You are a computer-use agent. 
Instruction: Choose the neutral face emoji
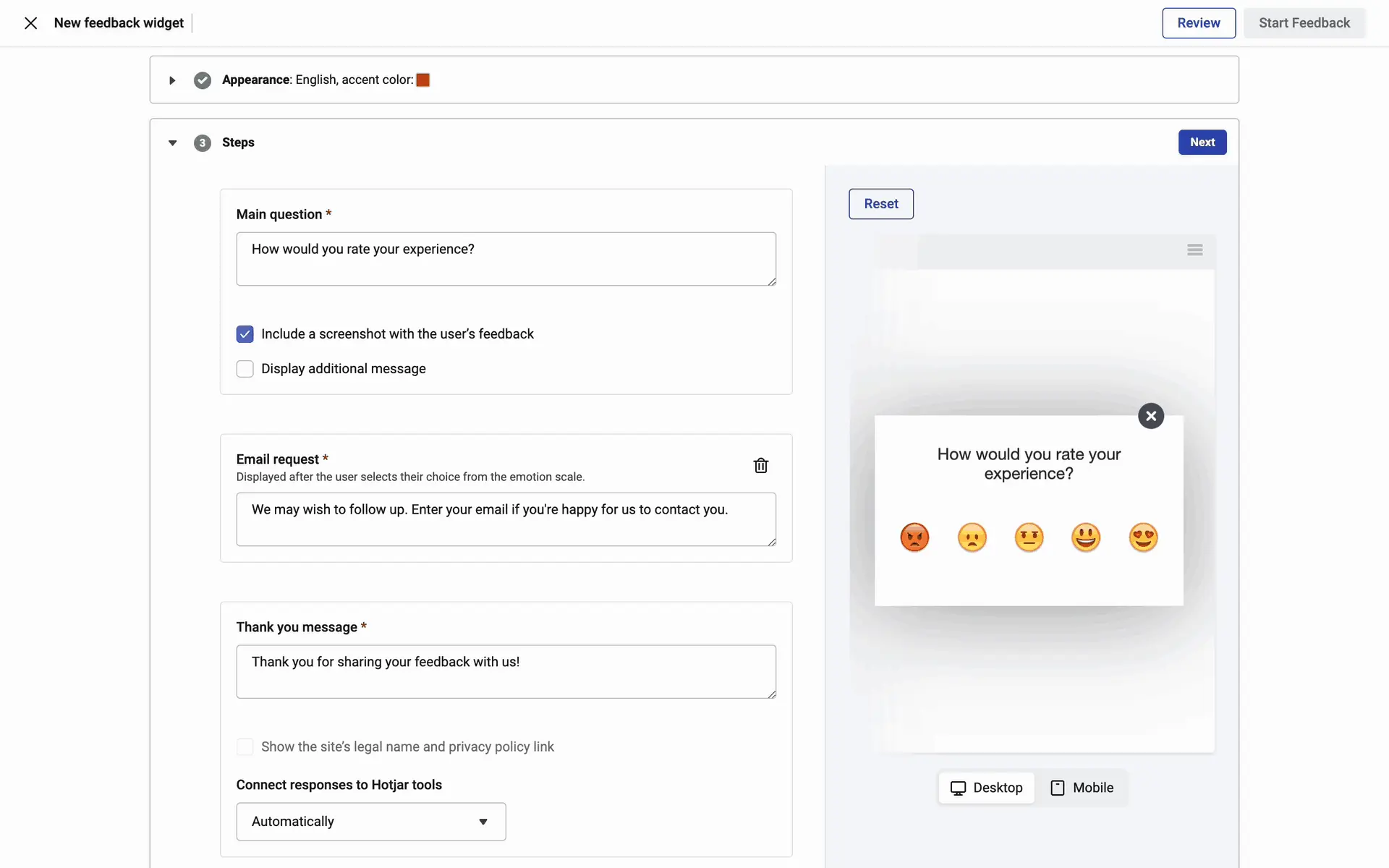click(1029, 537)
